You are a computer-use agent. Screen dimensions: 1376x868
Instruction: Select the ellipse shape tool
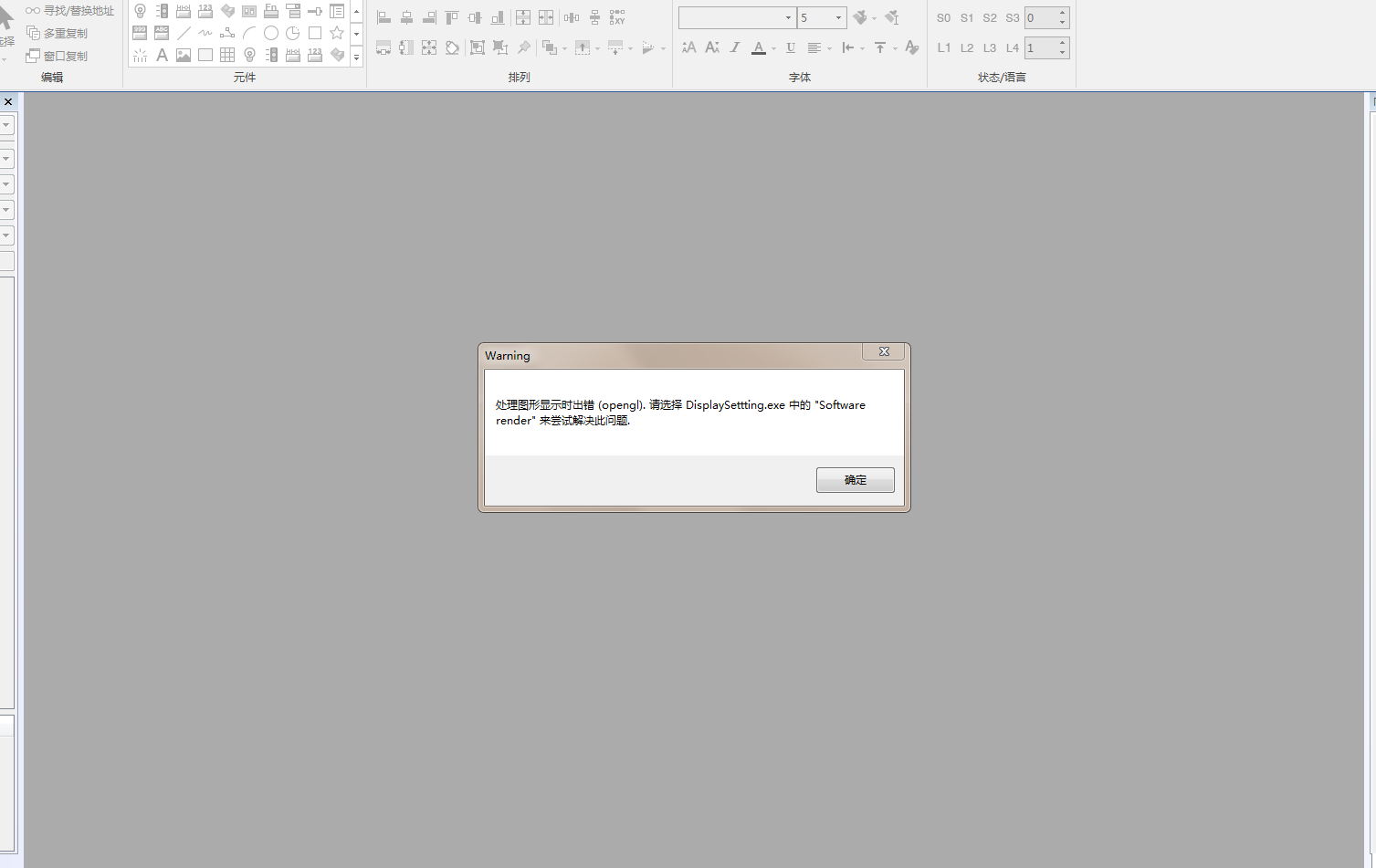coord(271,33)
